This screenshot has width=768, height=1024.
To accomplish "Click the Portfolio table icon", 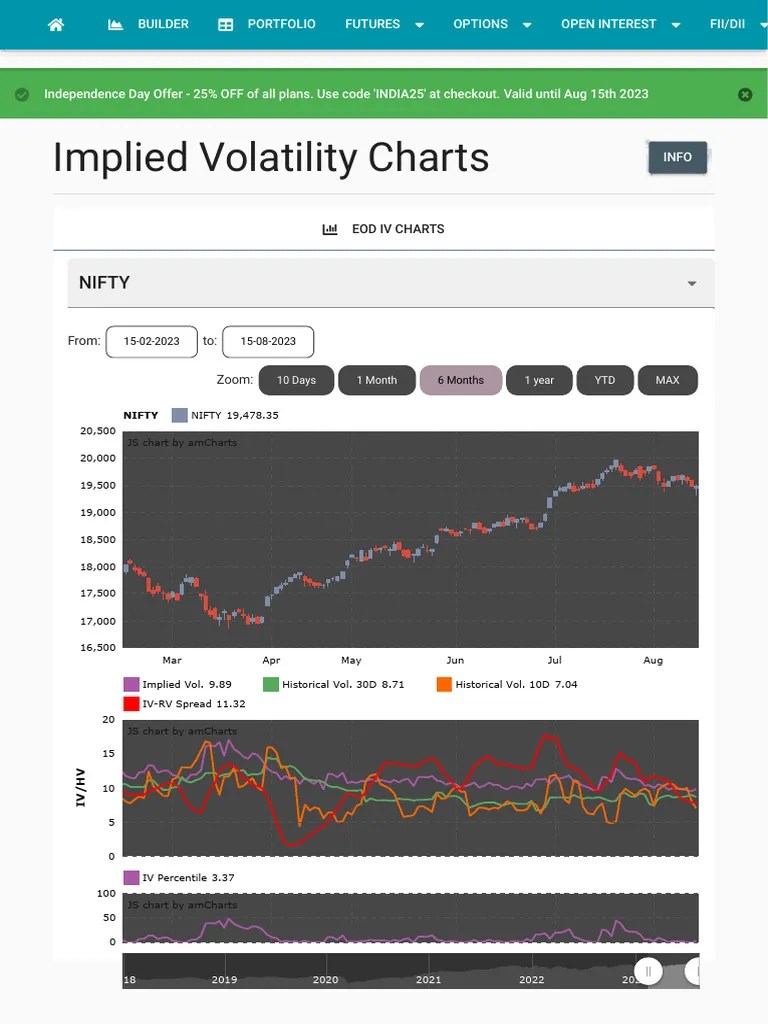I will tap(225, 25).
